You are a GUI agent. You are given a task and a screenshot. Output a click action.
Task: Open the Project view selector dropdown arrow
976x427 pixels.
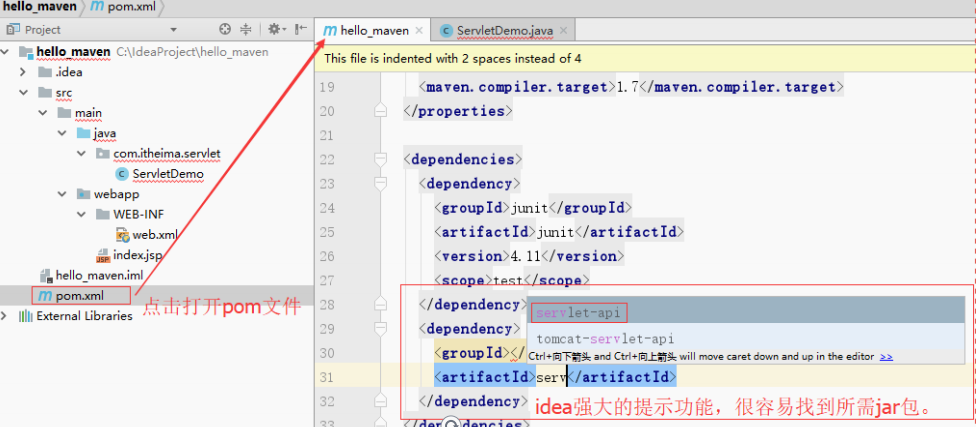(x=174, y=30)
